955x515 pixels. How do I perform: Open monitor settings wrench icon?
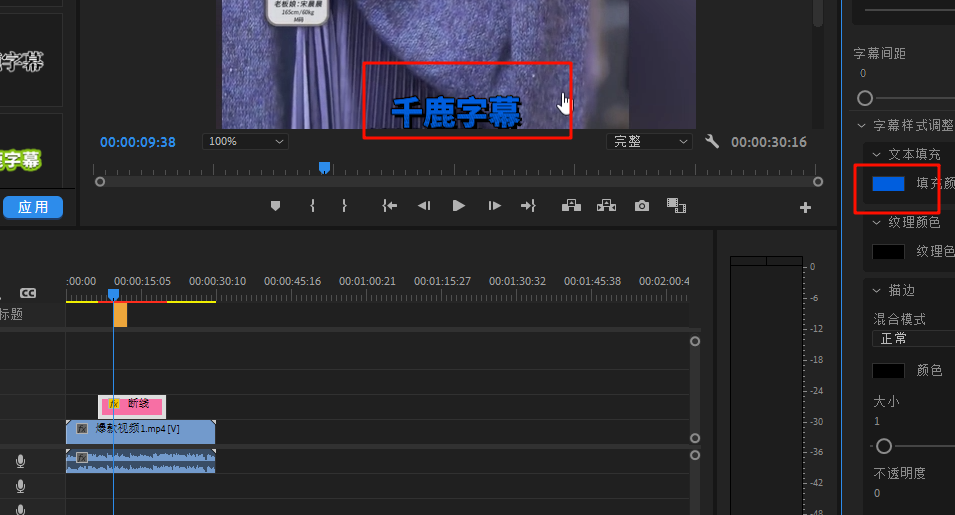[712, 142]
